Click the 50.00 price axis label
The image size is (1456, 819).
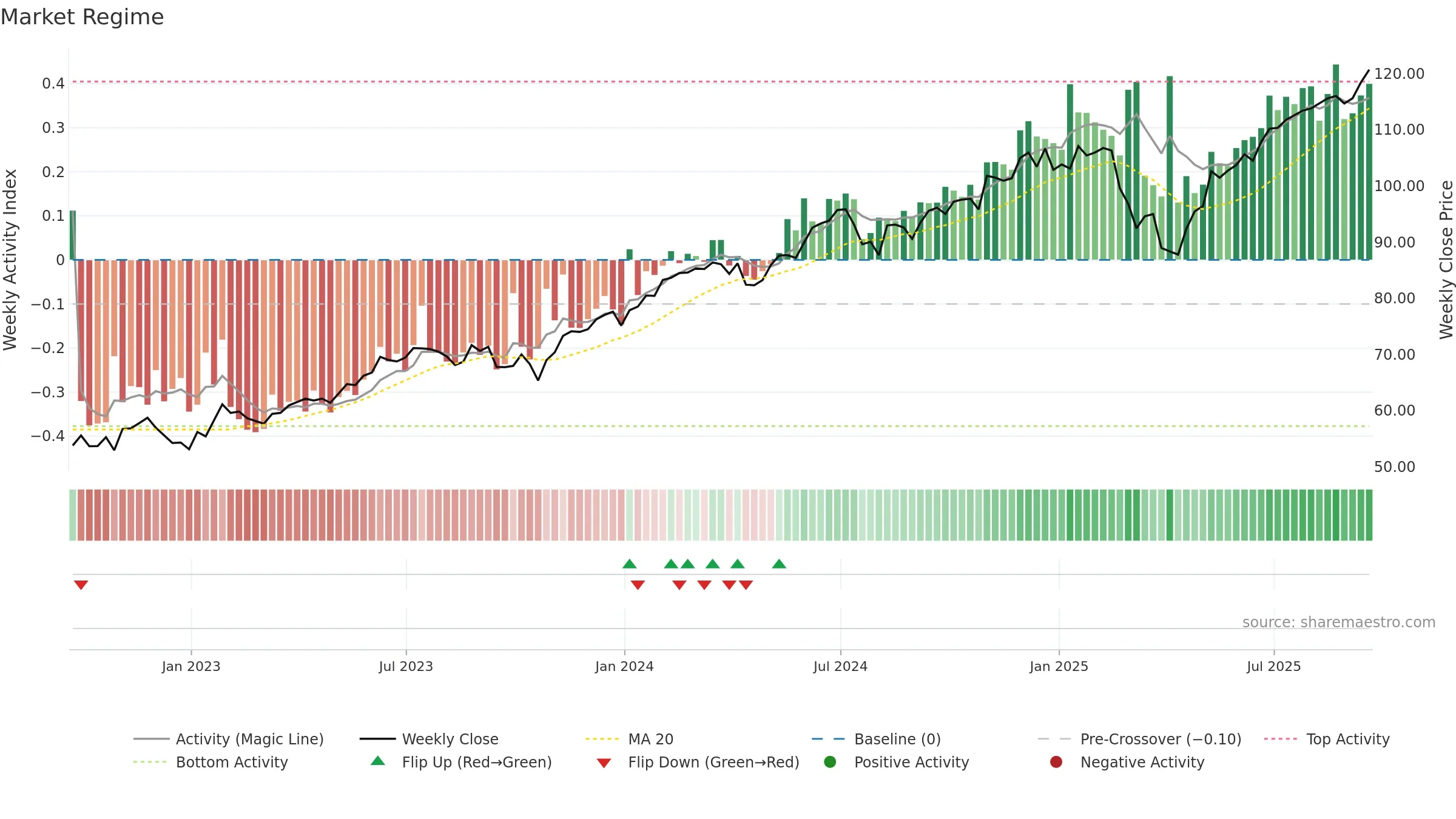(x=1394, y=467)
